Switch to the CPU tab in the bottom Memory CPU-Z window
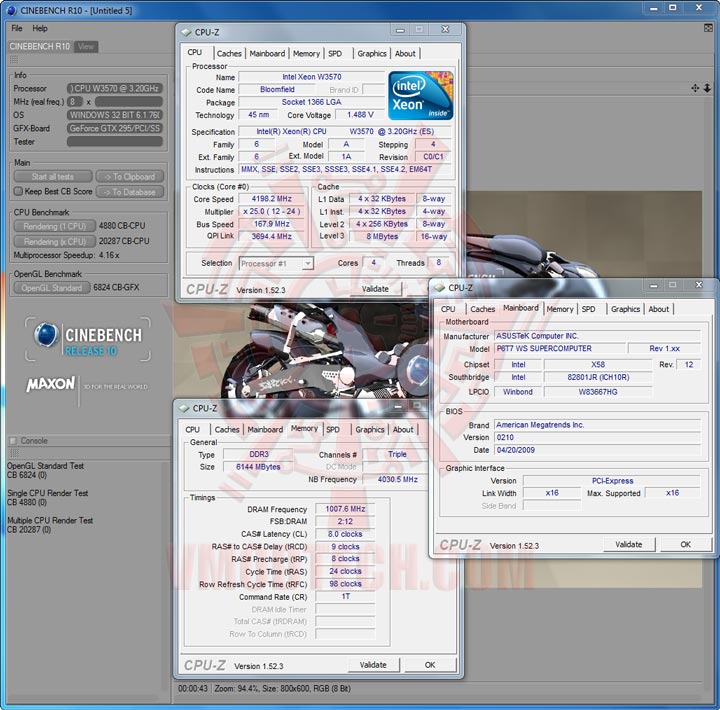This screenshot has height=710, width=720. tap(192, 429)
